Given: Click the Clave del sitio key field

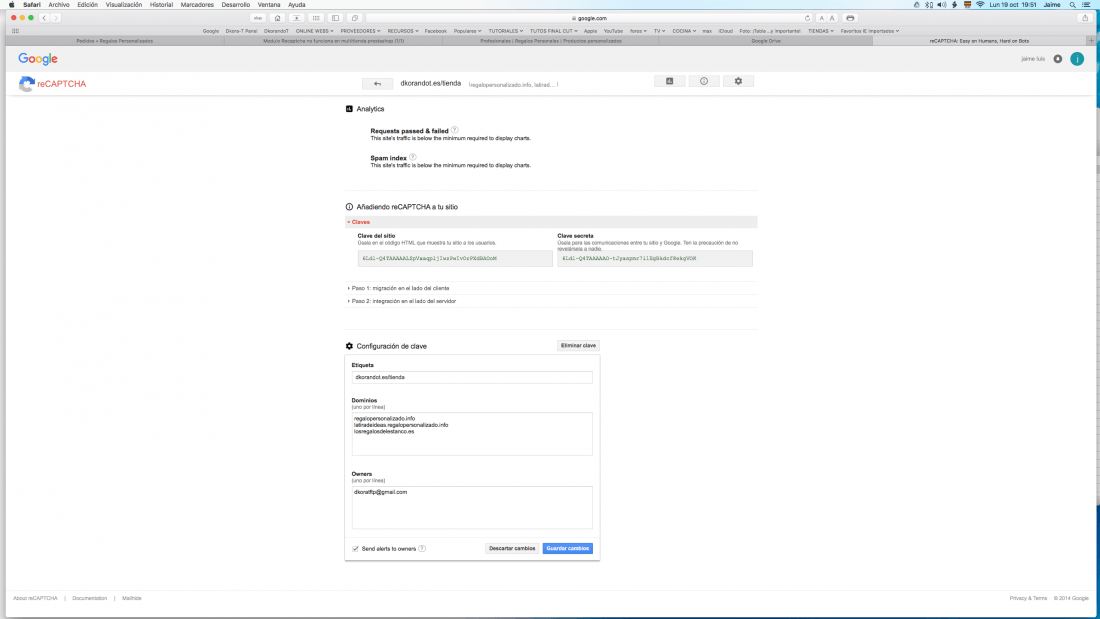Looking at the screenshot, I should click(x=455, y=258).
